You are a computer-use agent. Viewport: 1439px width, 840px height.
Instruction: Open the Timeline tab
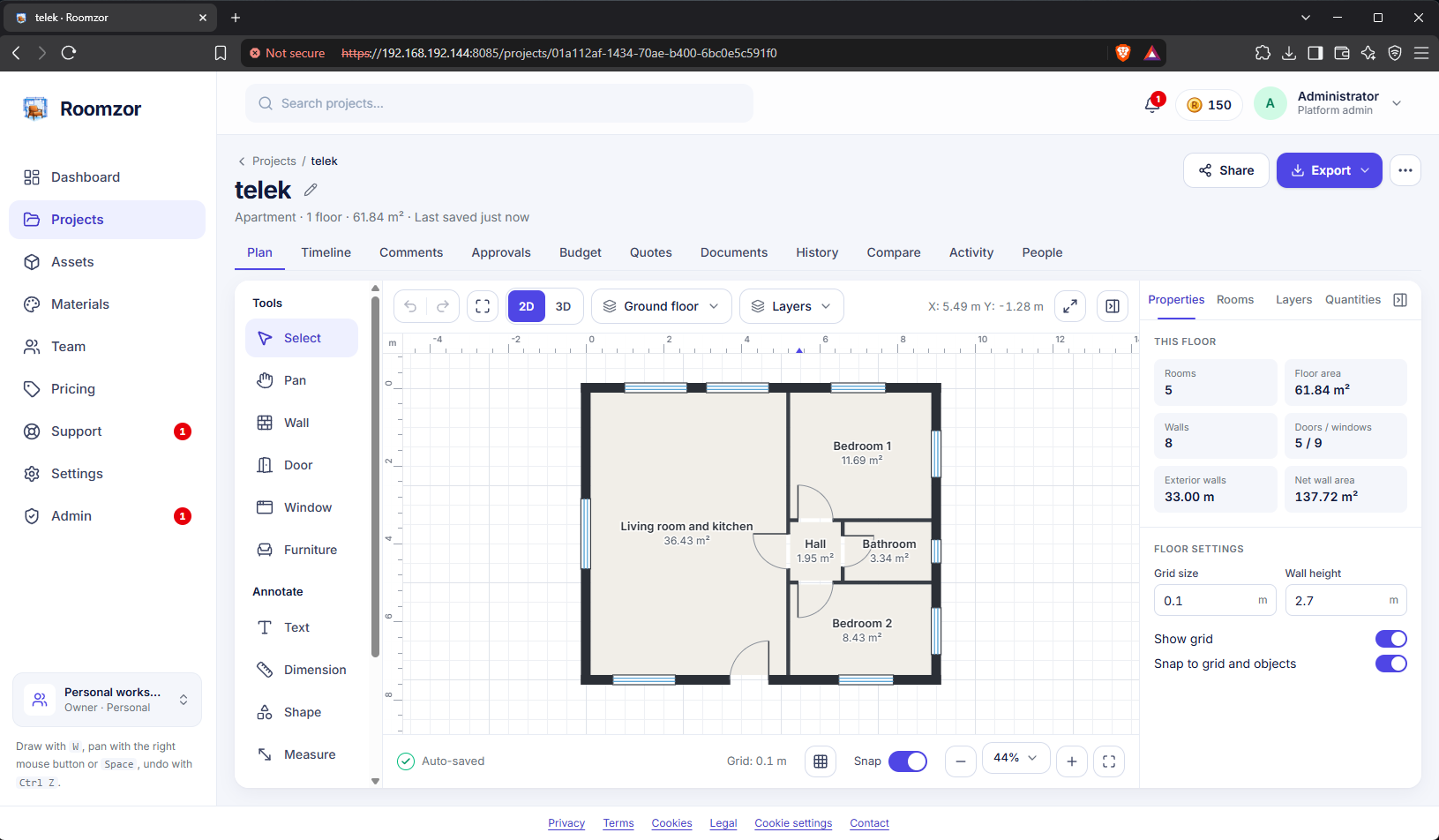(326, 252)
